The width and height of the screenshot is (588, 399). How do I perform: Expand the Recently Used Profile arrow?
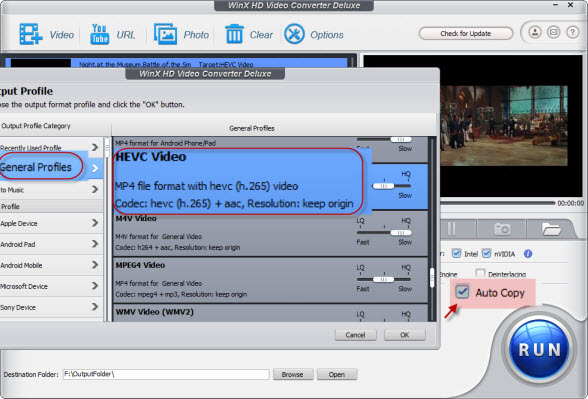95,147
